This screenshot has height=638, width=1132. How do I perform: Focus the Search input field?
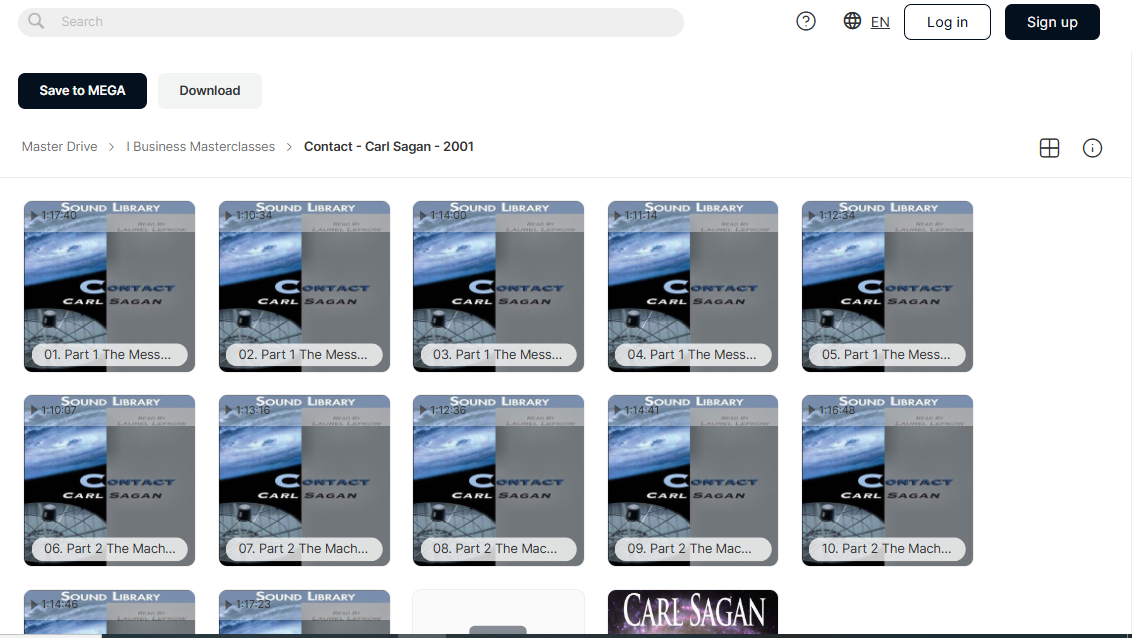351,22
